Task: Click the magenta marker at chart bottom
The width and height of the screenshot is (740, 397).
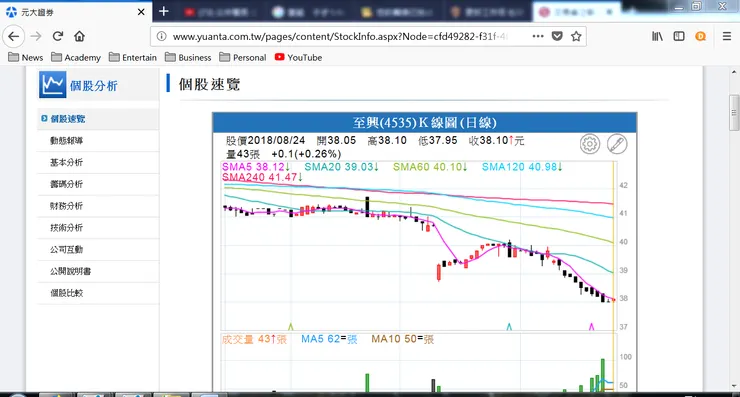Action: pos(591,326)
